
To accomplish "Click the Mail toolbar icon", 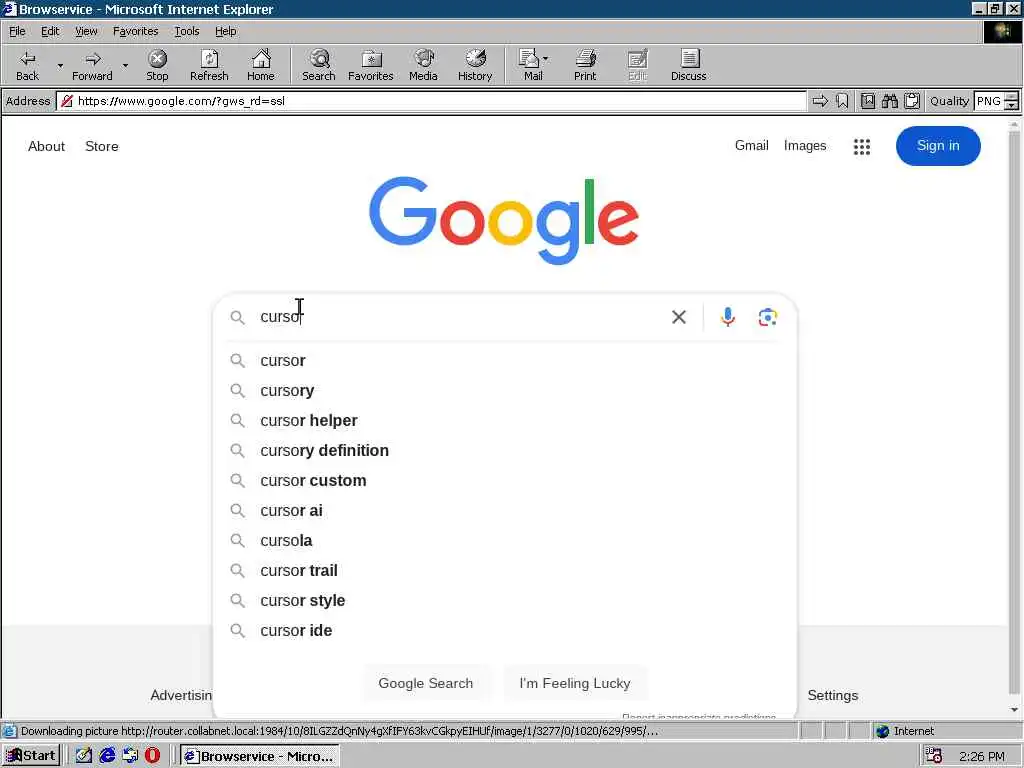I will 530,65.
